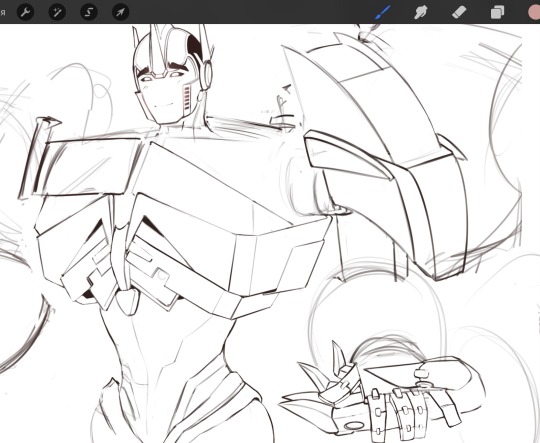This screenshot has width=540, height=443.
Task: Open the Adjustments magic wand menu
Action: click(x=57, y=13)
